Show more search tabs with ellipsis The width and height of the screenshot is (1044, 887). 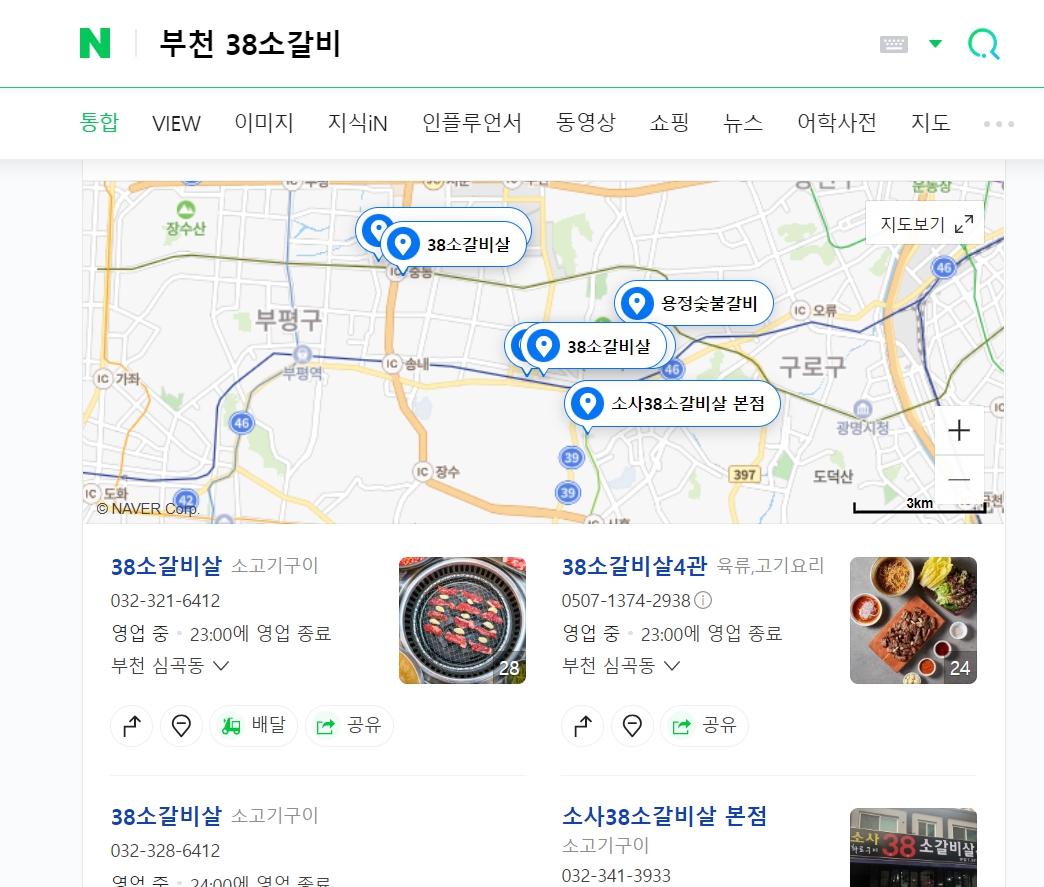point(999,124)
